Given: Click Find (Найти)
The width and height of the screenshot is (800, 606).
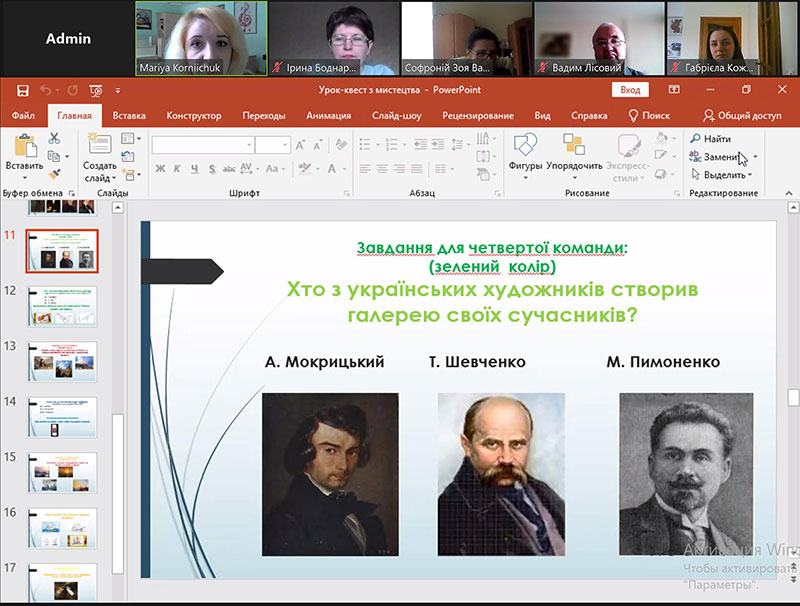Looking at the screenshot, I should click(x=711, y=139).
